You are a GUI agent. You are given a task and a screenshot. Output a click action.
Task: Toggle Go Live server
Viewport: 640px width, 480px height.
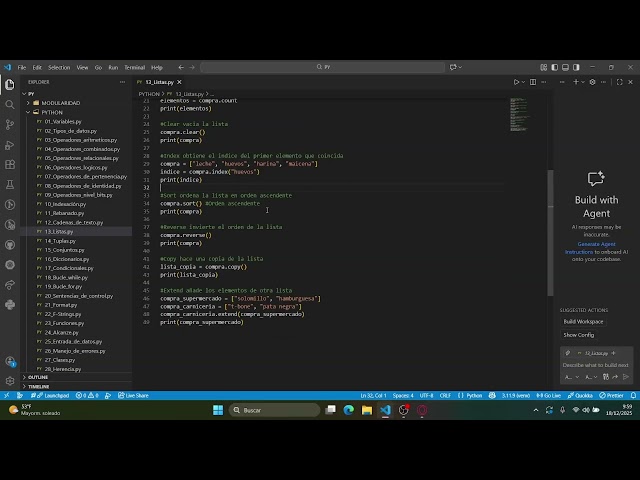(x=548, y=396)
